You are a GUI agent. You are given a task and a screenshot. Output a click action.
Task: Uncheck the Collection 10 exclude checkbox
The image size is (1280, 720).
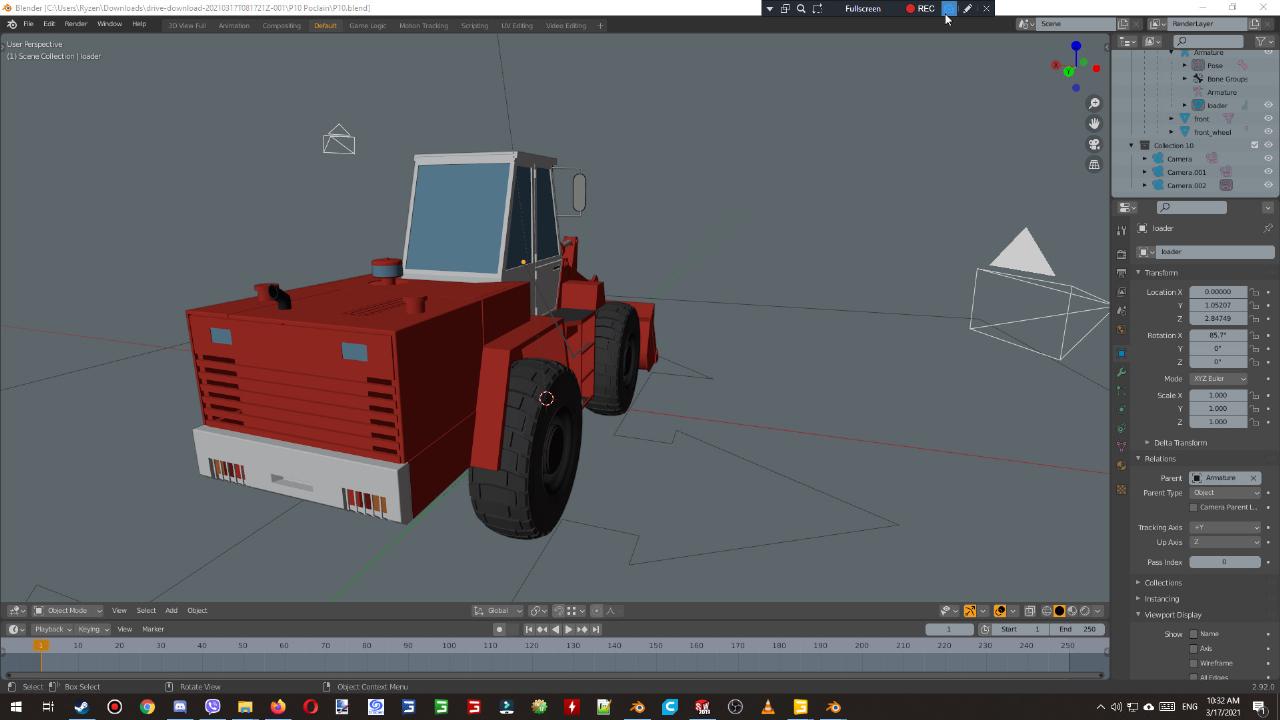1255,145
